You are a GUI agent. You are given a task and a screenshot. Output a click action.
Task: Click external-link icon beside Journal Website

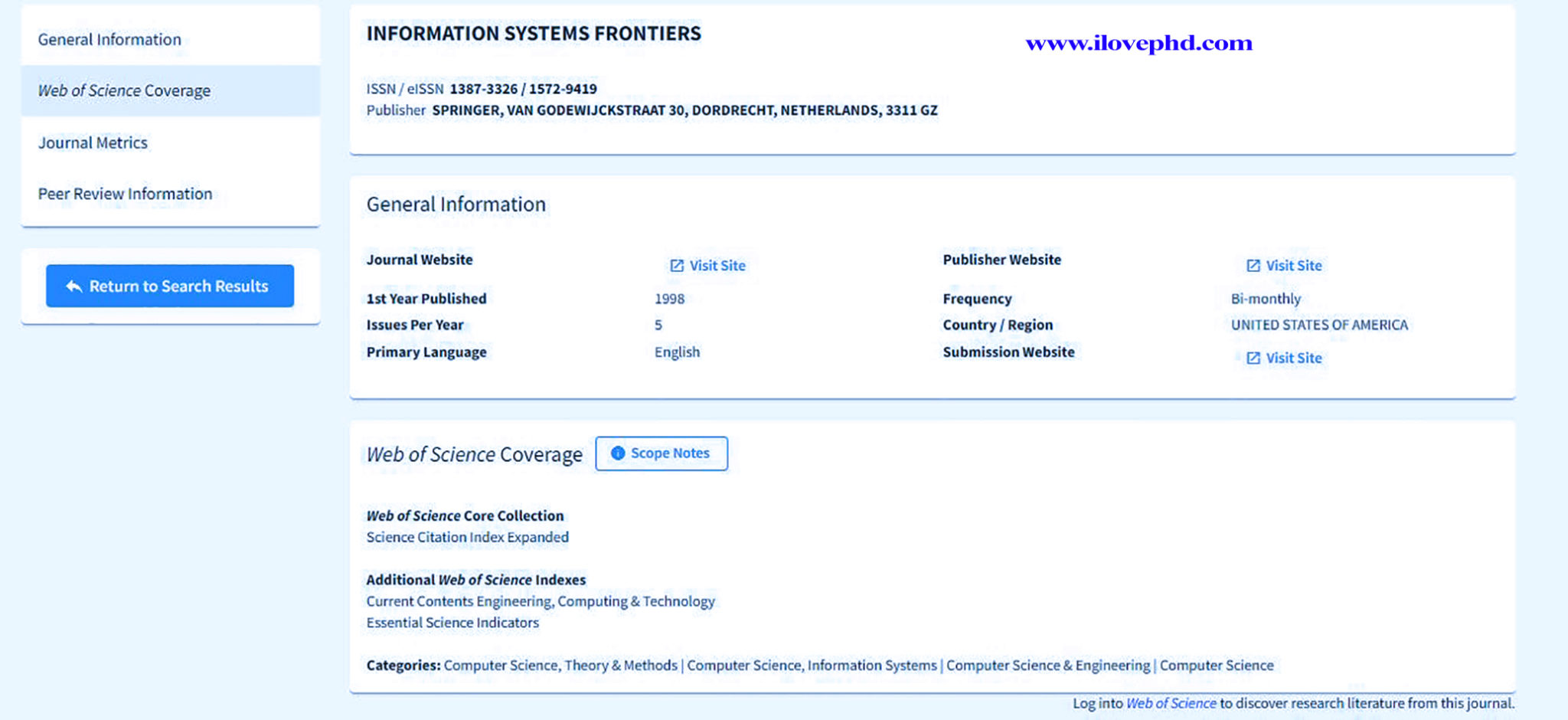pyautogui.click(x=677, y=265)
